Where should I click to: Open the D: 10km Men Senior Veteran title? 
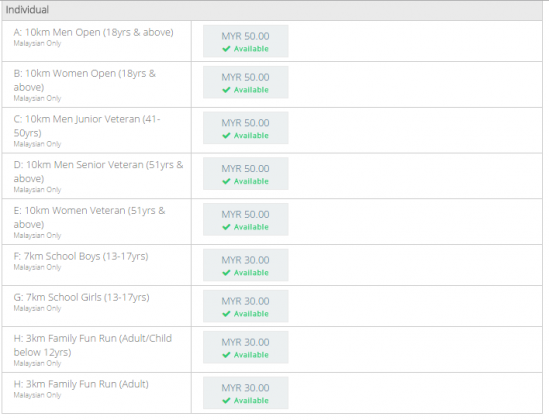(x=98, y=172)
